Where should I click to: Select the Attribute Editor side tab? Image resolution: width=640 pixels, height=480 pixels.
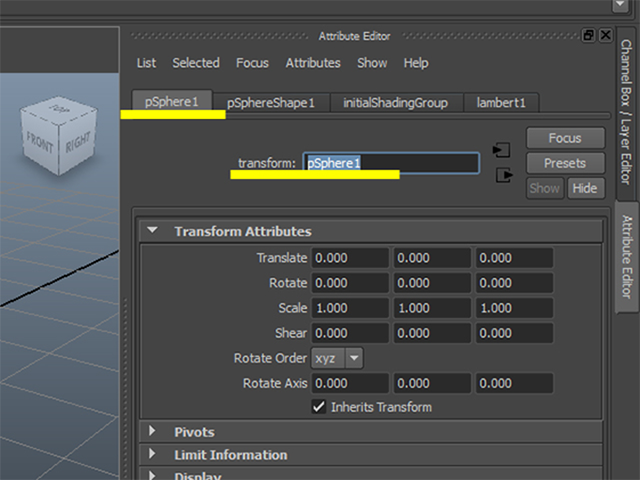627,257
